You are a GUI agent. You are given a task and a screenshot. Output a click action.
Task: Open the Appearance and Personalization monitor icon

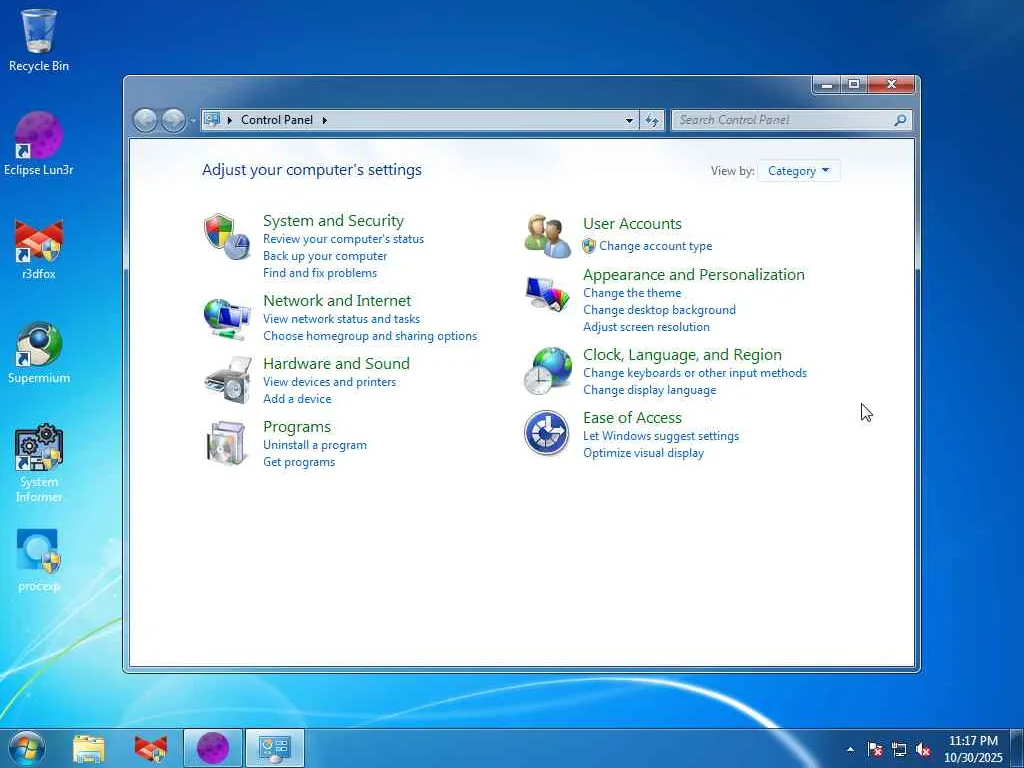pyautogui.click(x=547, y=295)
